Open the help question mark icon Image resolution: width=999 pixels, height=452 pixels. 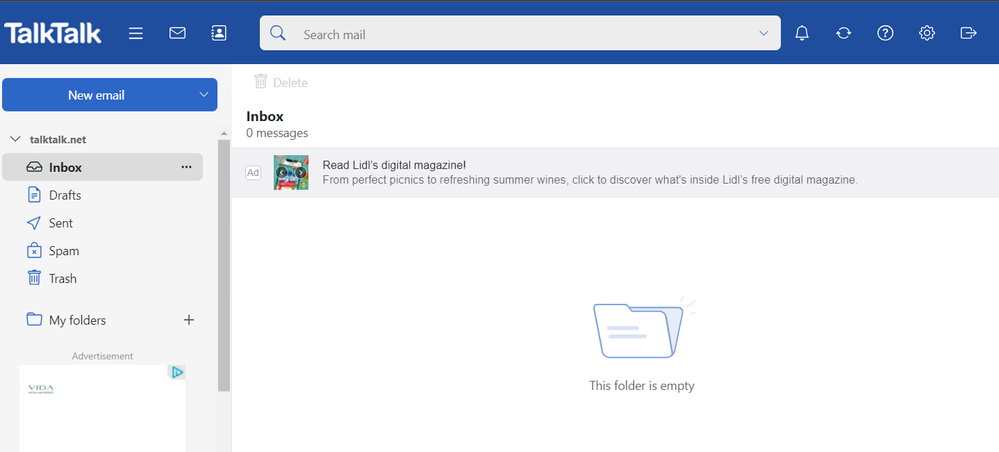tap(885, 33)
